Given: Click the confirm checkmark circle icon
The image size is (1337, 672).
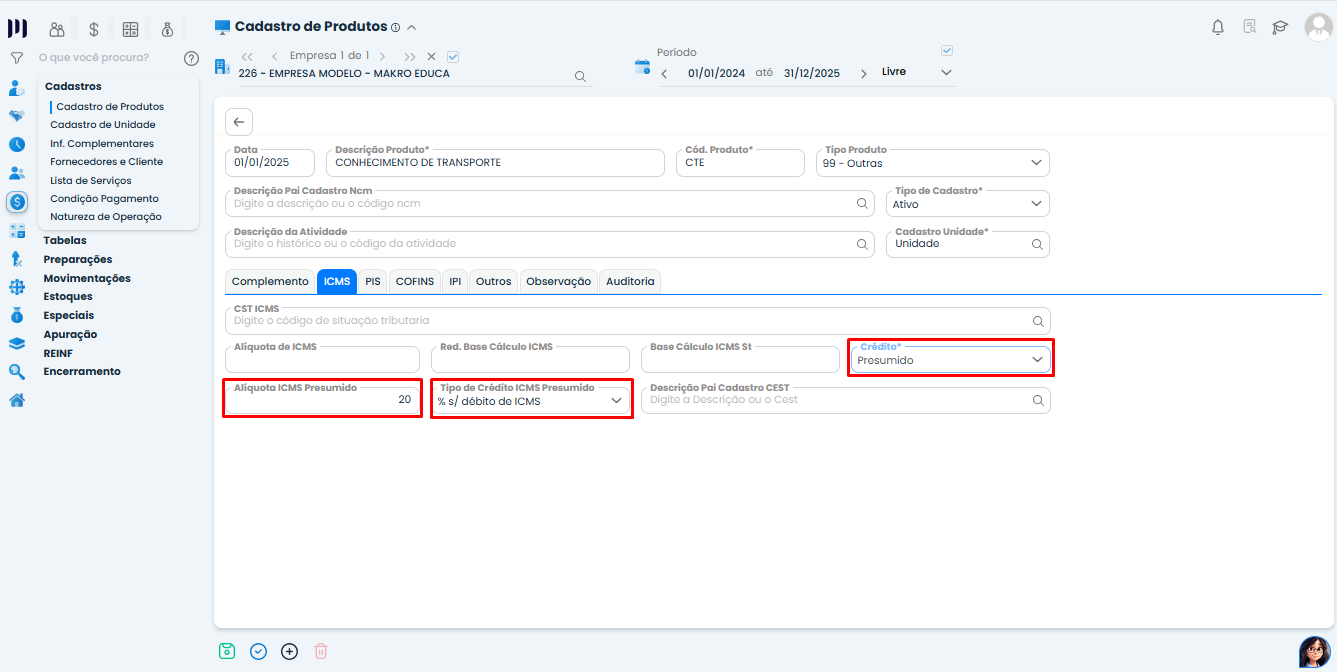Looking at the screenshot, I should (x=258, y=651).
